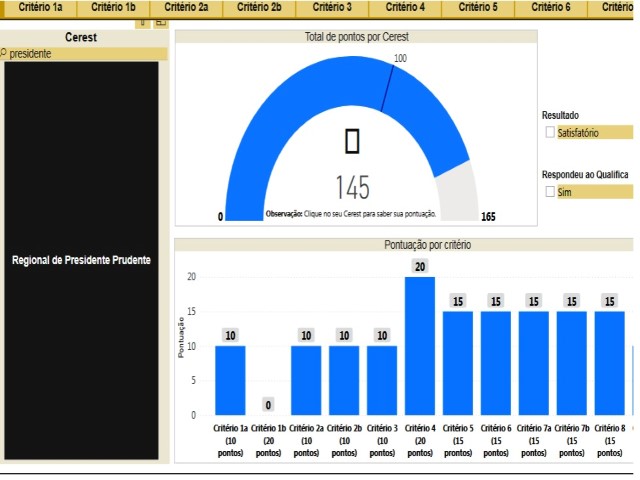This screenshot has width=640, height=480.
Task: Click the search magnifier icon beside presidente
Action: [x=4, y=54]
